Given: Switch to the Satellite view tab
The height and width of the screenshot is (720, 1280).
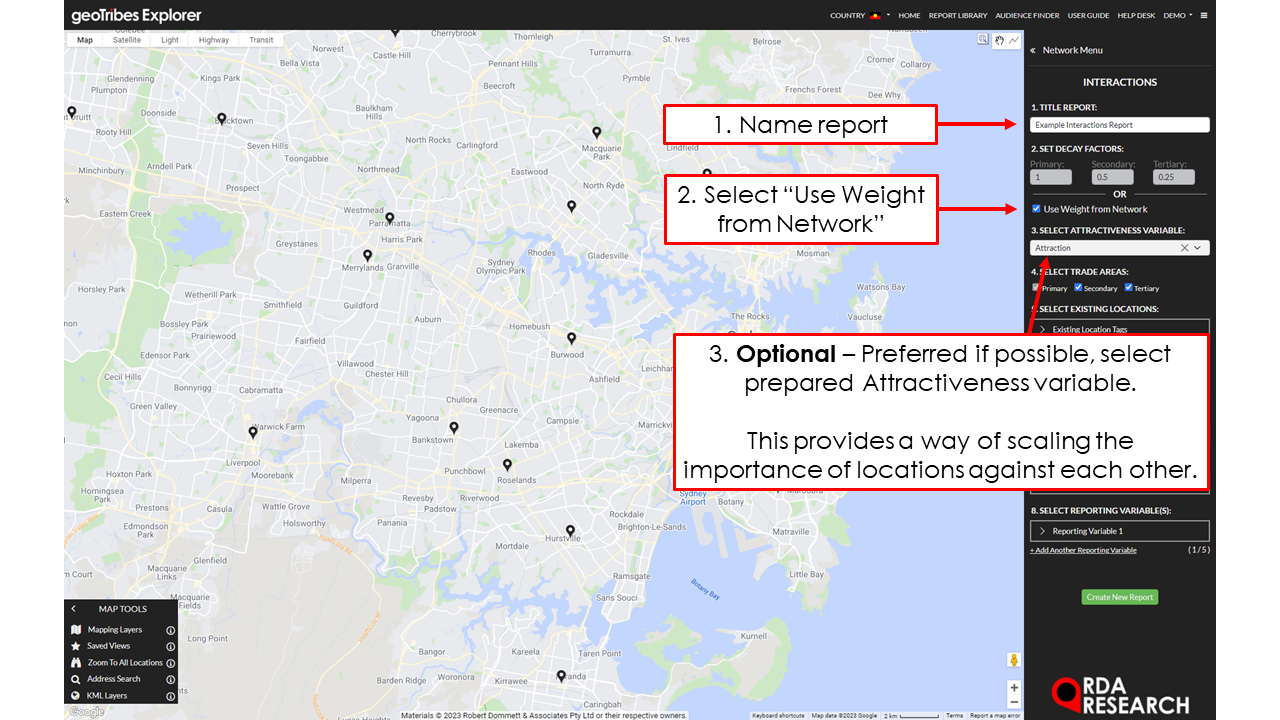Looking at the screenshot, I should point(127,40).
